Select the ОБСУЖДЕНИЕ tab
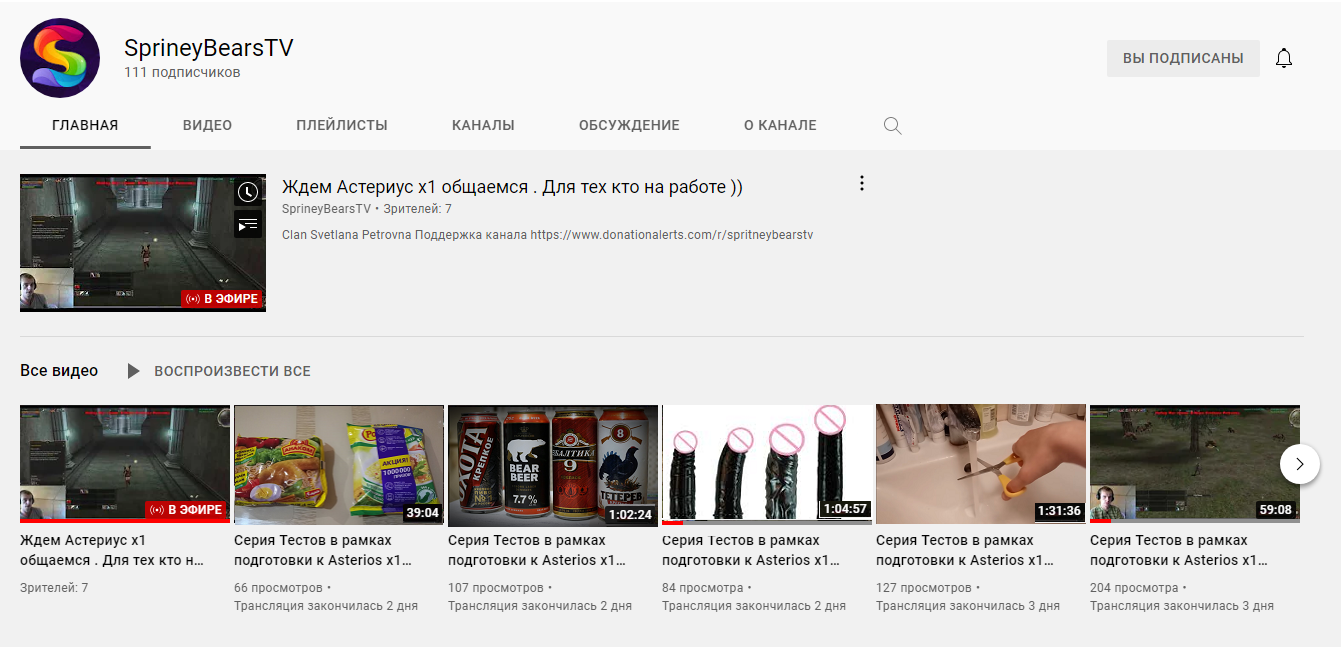Viewport: 1341px width, 647px height. 629,126
